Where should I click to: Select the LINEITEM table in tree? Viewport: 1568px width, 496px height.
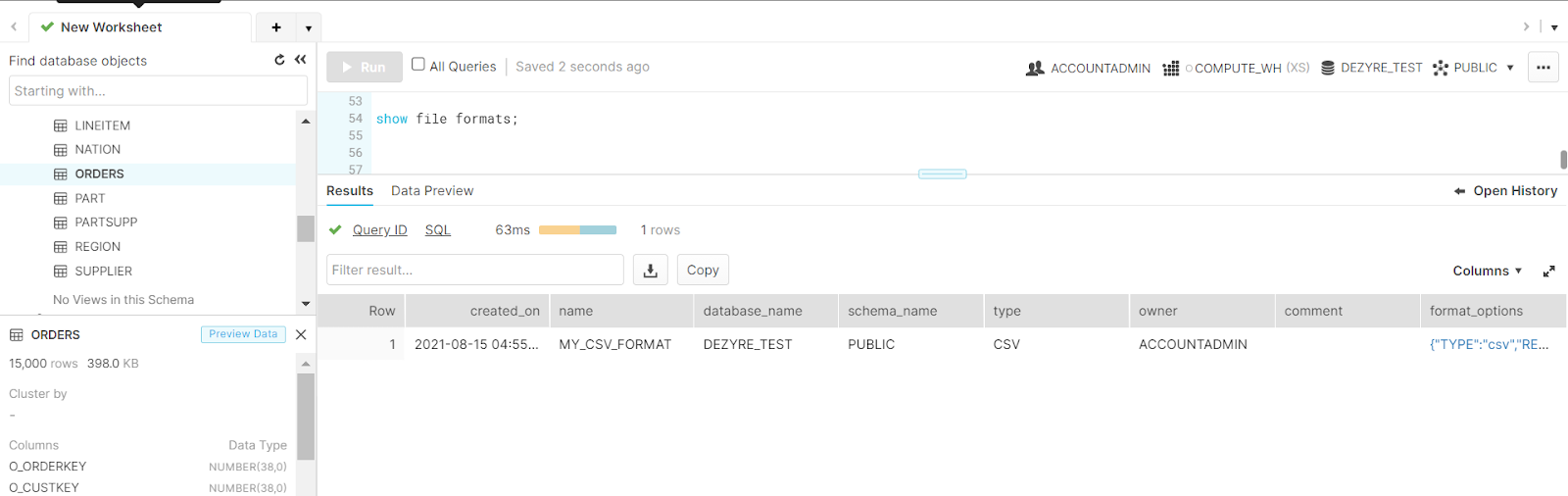pos(102,125)
